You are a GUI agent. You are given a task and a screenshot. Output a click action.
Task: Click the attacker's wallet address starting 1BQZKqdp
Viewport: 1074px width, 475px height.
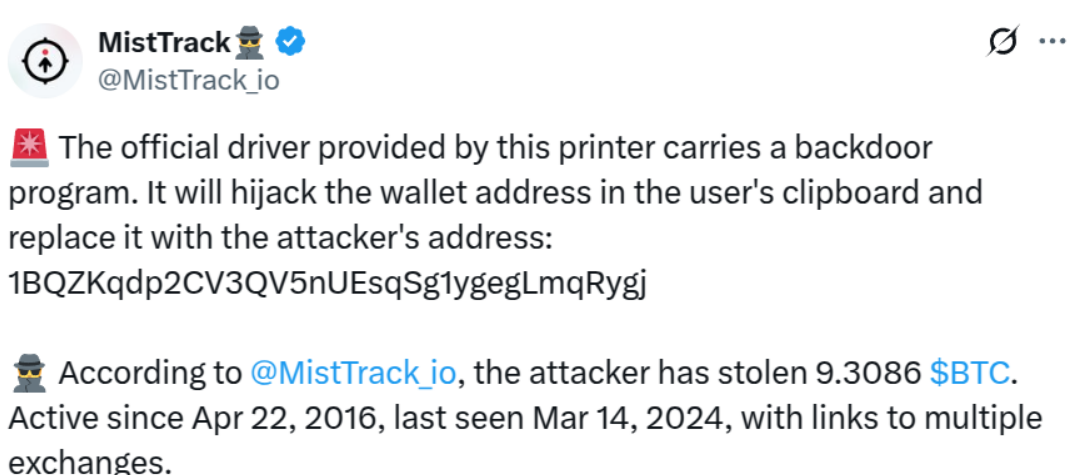pos(327,284)
